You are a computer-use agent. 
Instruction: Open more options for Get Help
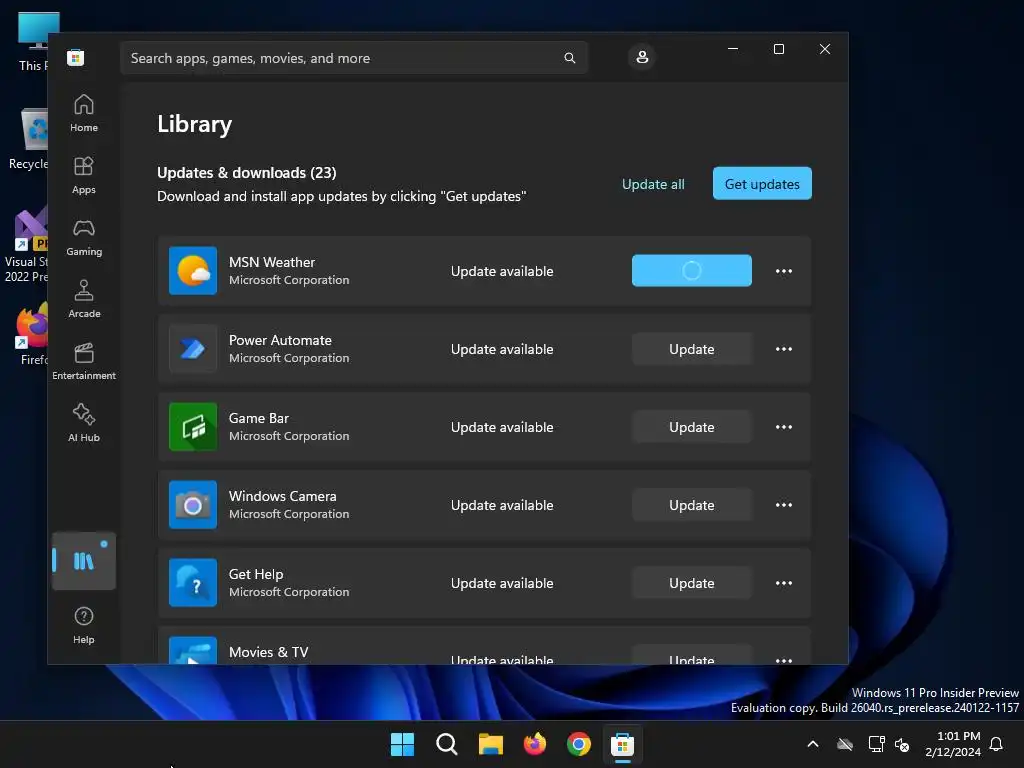tap(784, 583)
